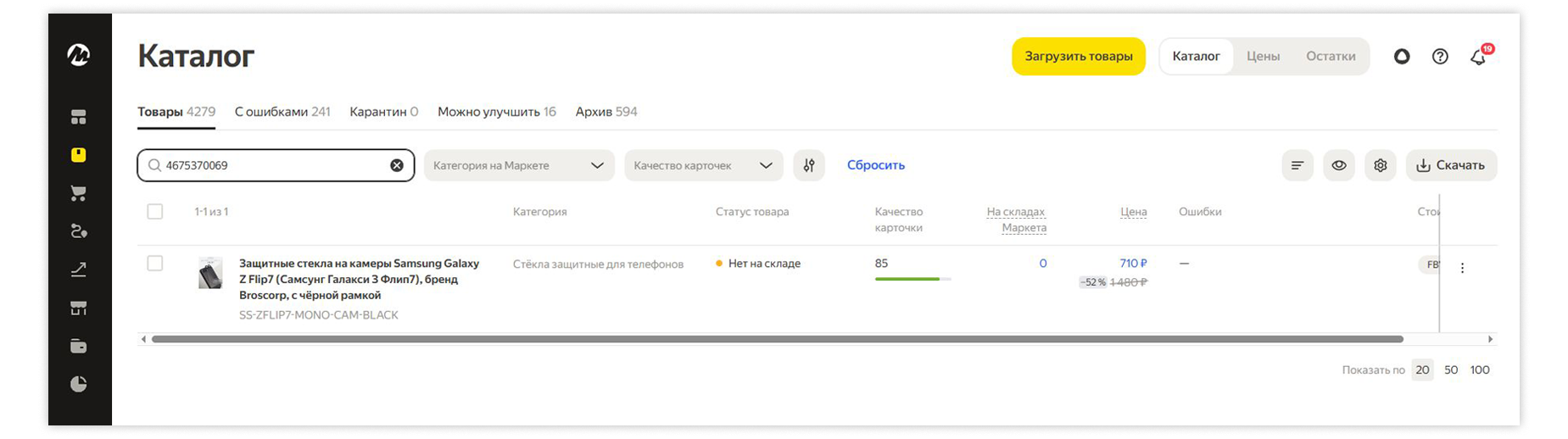Screen dimensions: 1568x439
Task: Click the 'Категория' column header
Action: tap(540, 212)
